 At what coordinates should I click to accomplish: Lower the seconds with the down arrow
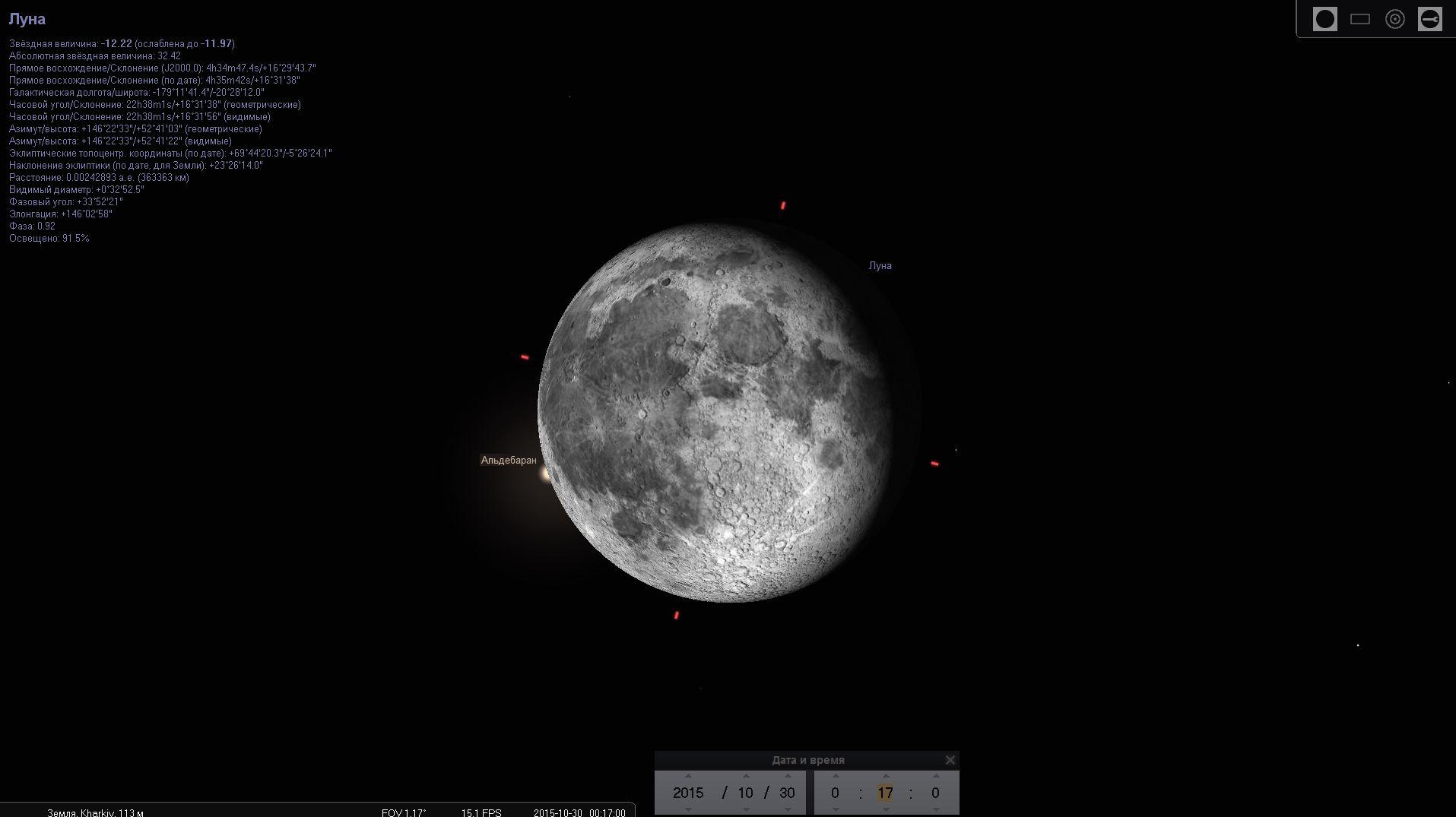(936, 809)
